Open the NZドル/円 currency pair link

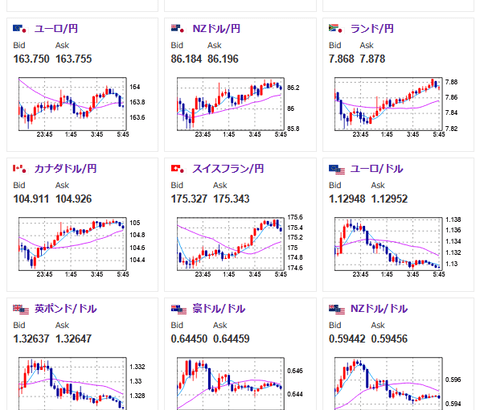pos(216,29)
